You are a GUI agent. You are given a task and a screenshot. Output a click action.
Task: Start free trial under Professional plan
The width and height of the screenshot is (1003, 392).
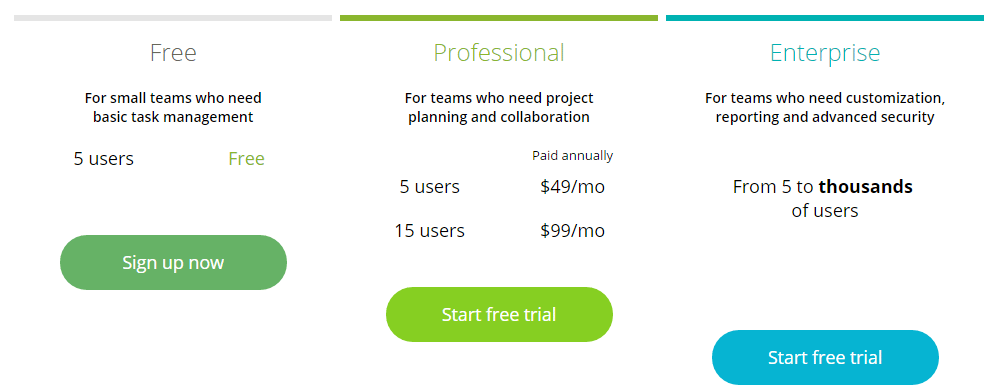(499, 315)
